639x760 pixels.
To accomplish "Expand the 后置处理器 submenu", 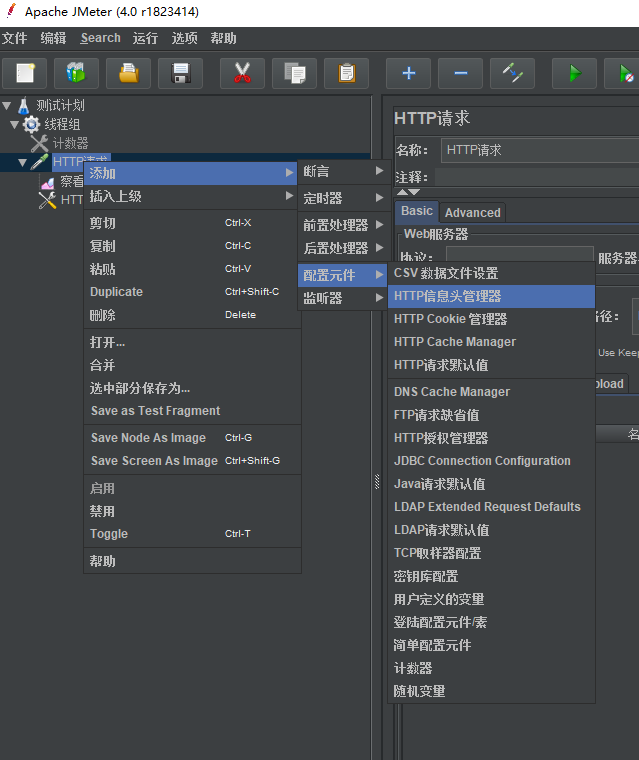I will click(x=344, y=248).
